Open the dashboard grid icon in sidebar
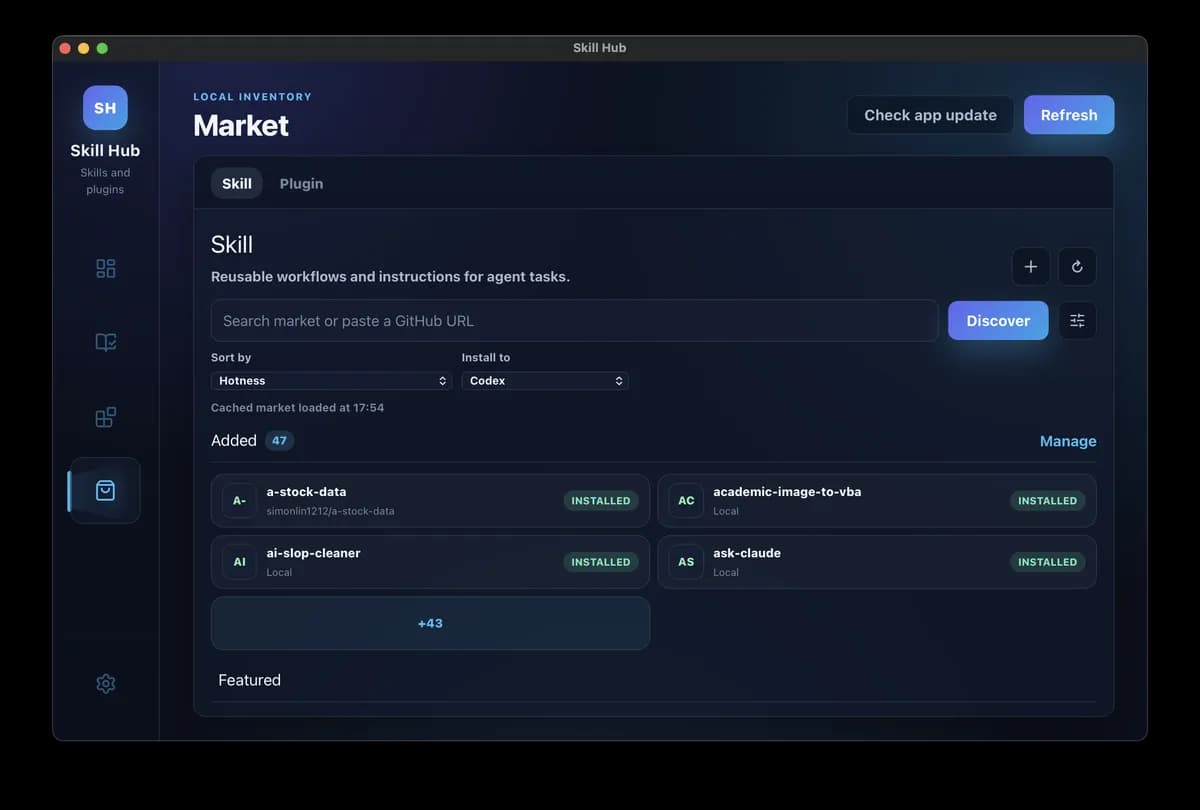1200x810 pixels. [105, 268]
